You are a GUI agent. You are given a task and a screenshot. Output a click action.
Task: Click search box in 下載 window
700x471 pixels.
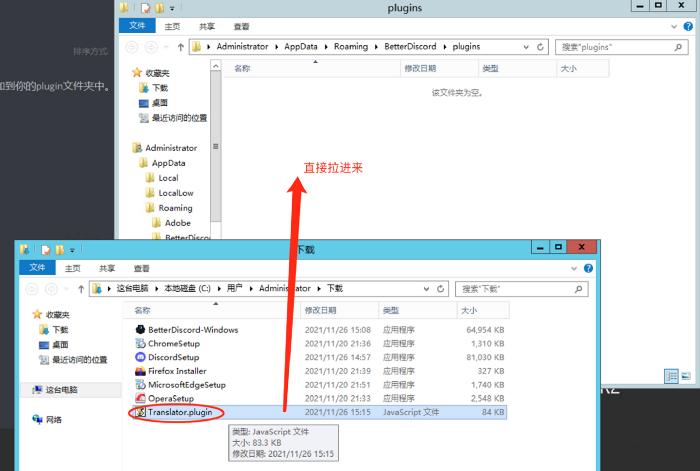pyautogui.click(x=521, y=289)
